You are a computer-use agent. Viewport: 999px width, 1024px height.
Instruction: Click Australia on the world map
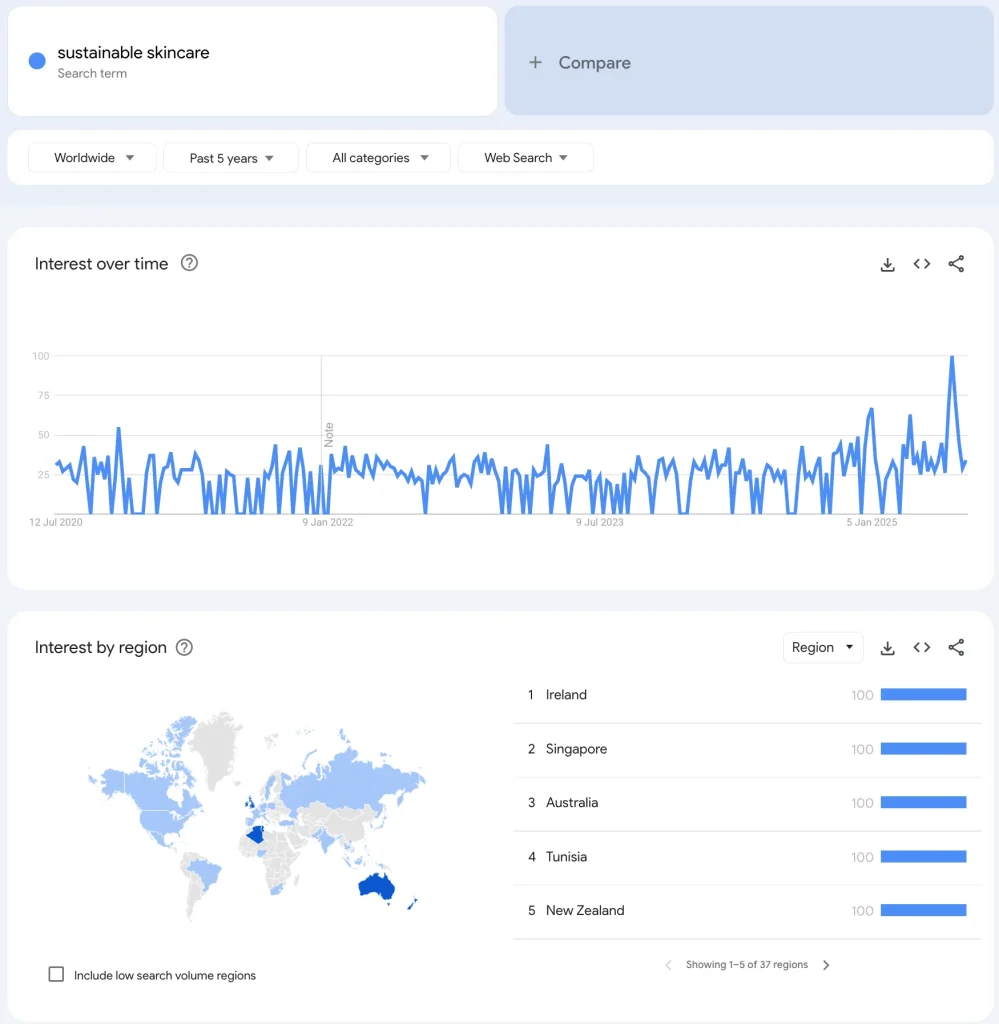coord(376,885)
